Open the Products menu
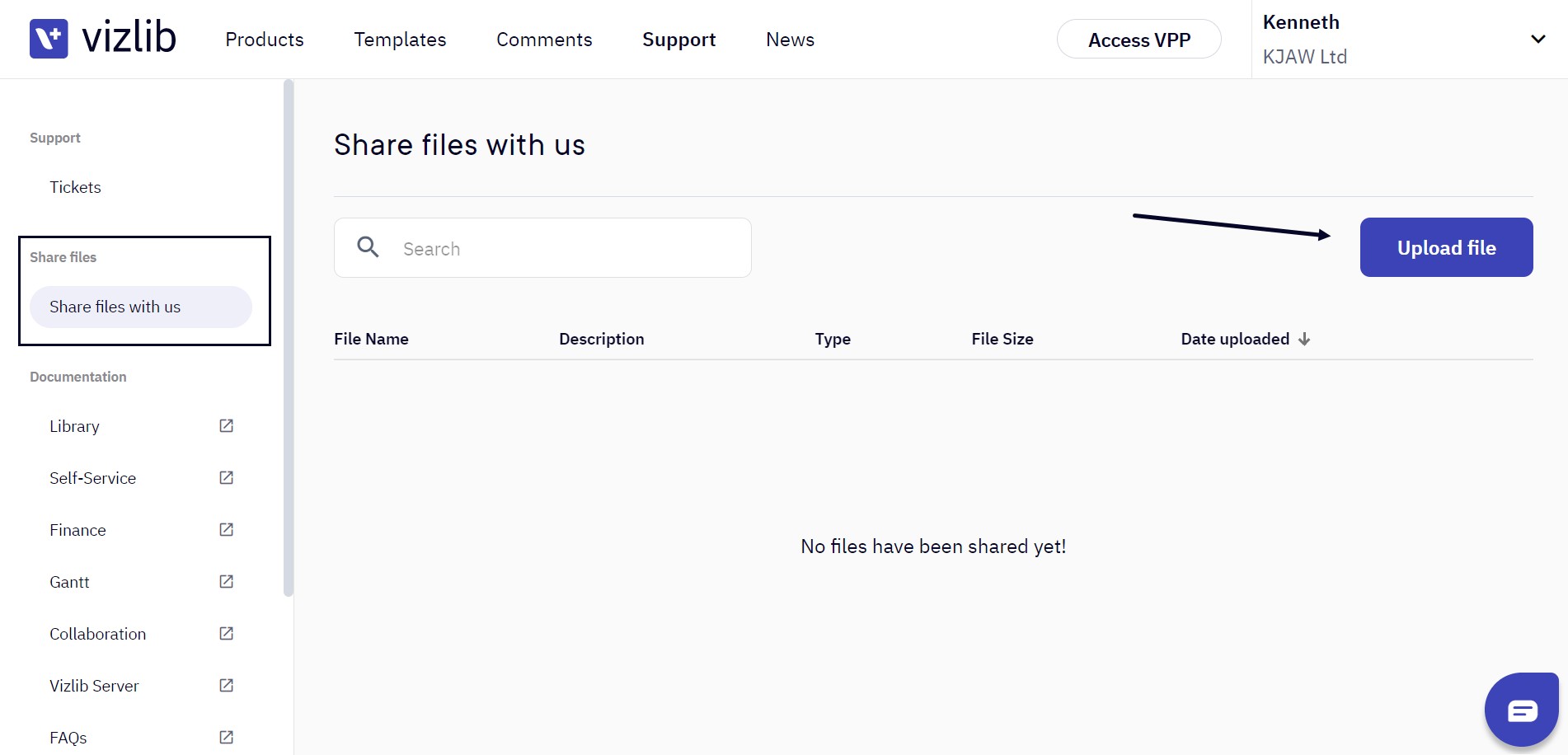 click(x=265, y=40)
